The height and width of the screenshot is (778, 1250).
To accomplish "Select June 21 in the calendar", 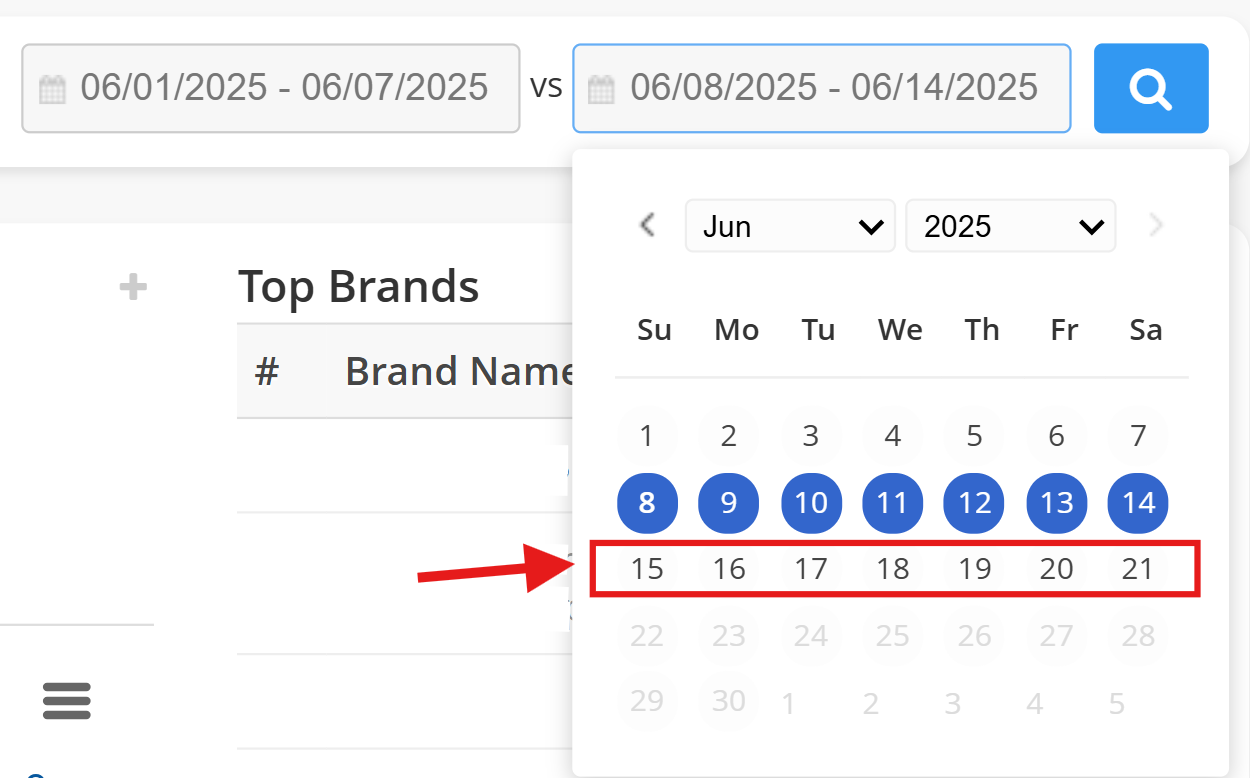I will (1138, 569).
